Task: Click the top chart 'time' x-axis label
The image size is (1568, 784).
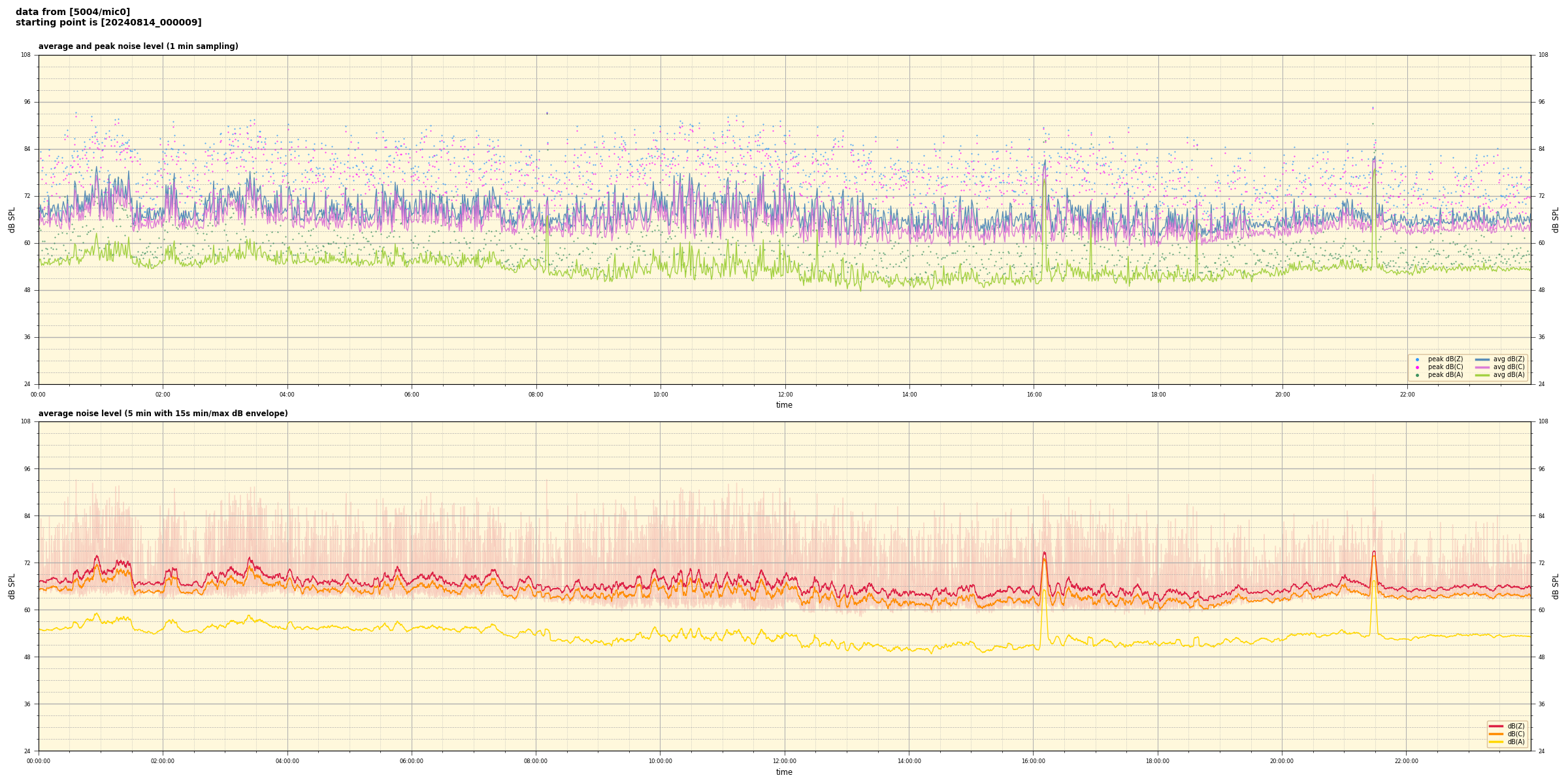Action: tap(784, 405)
